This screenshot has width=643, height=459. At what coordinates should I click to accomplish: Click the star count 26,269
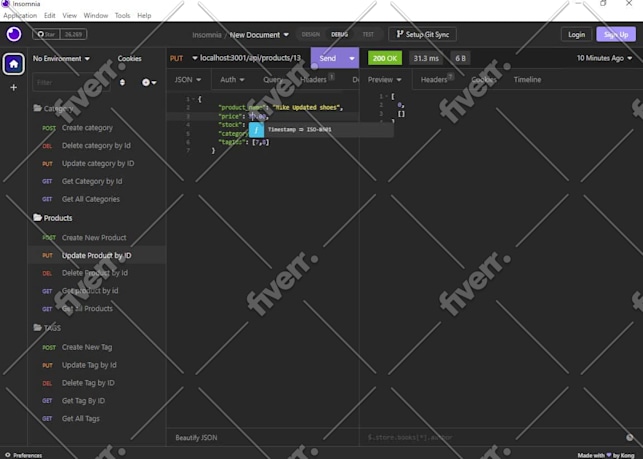coord(73,34)
